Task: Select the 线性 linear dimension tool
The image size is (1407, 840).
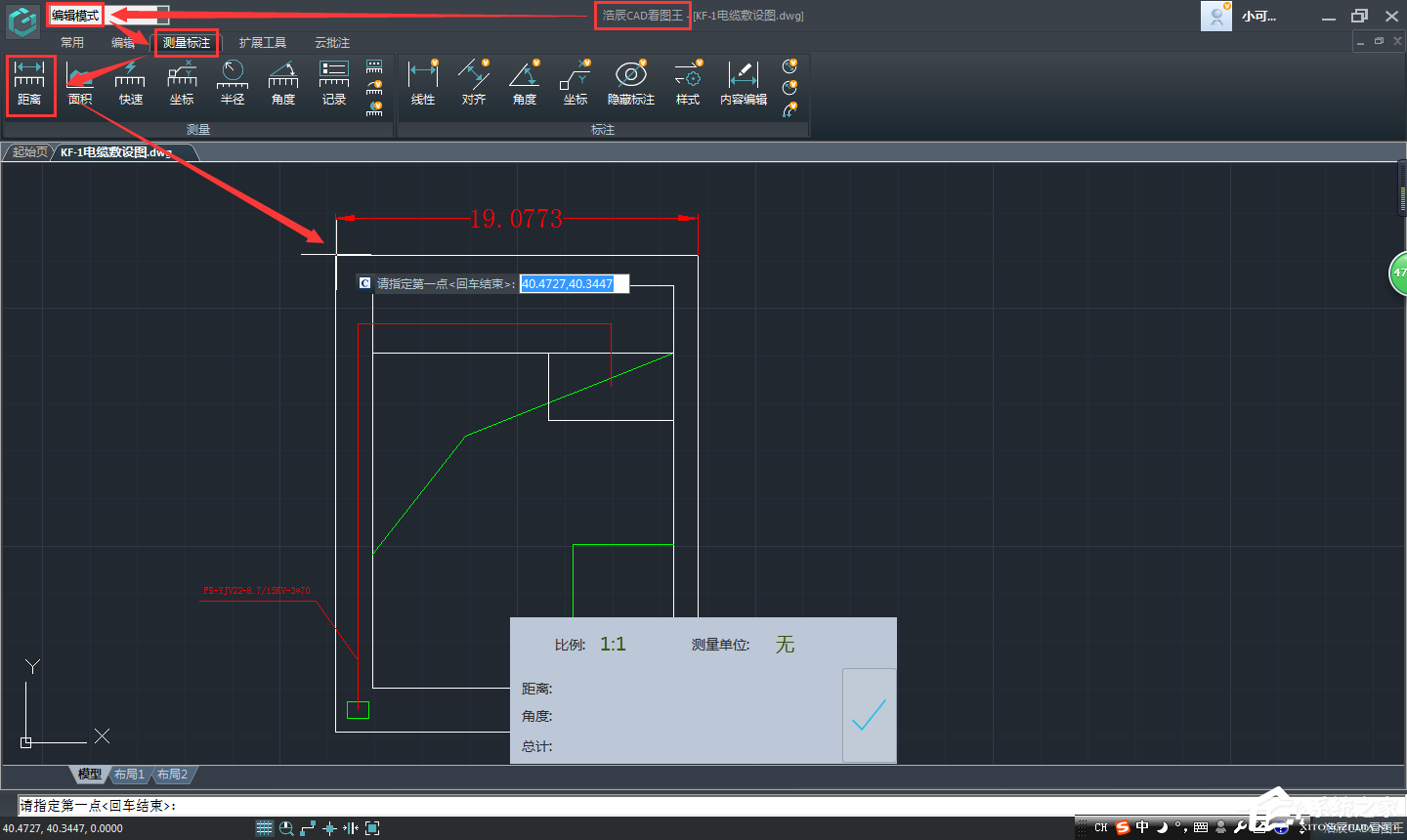Action: [x=423, y=83]
